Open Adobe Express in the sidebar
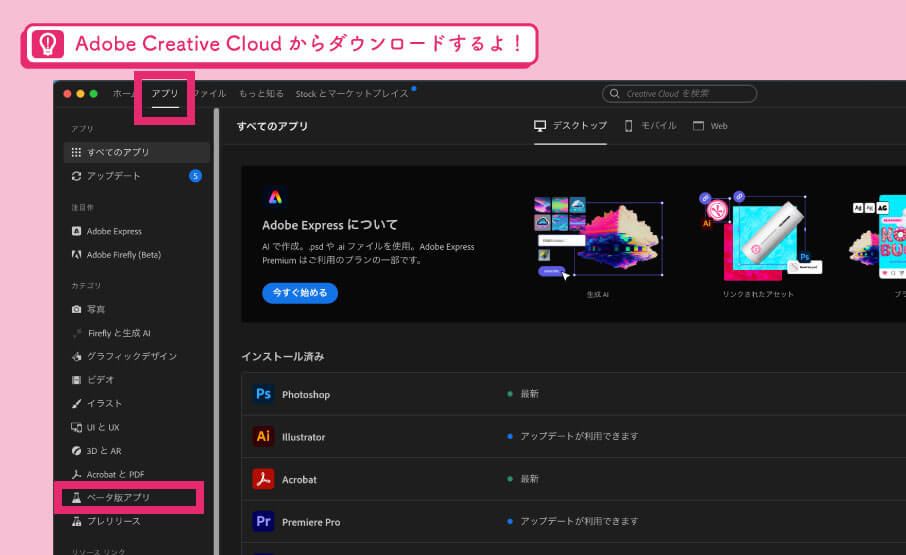Image resolution: width=906 pixels, height=555 pixels. (114, 231)
